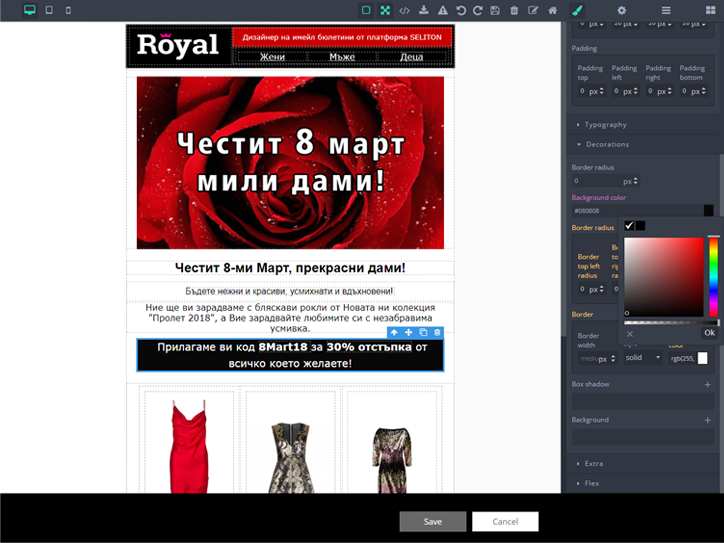Switch to desktop device preview
724x543 pixels.
coord(30,10)
